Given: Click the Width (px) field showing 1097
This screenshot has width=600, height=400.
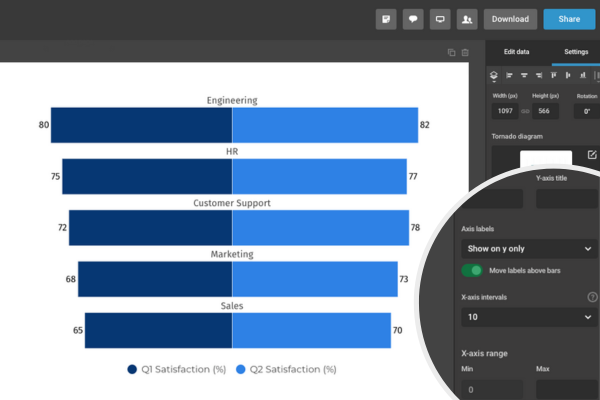Looking at the screenshot, I should pos(505,111).
